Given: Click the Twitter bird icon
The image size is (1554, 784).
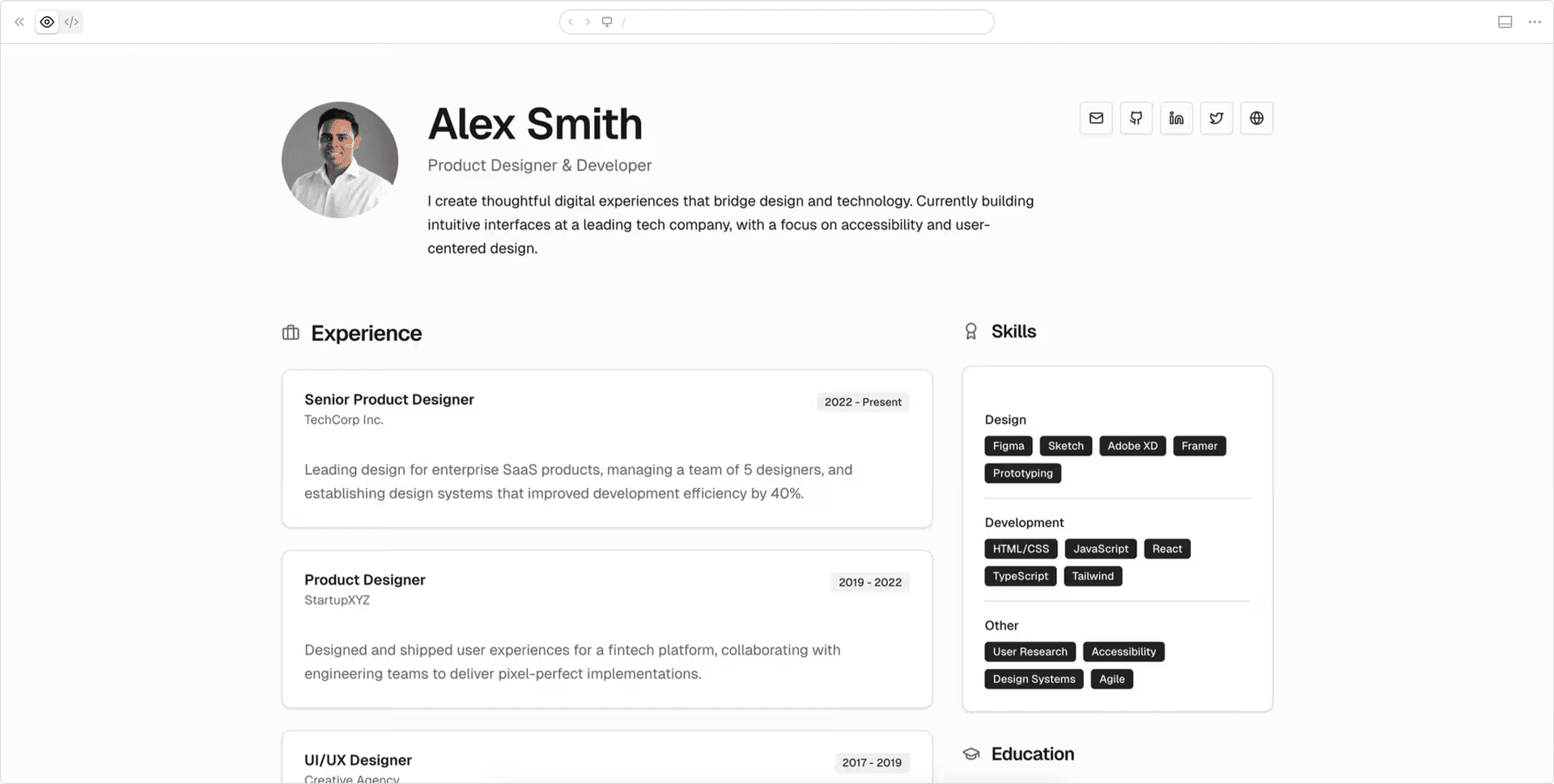Looking at the screenshot, I should pyautogui.click(x=1216, y=118).
